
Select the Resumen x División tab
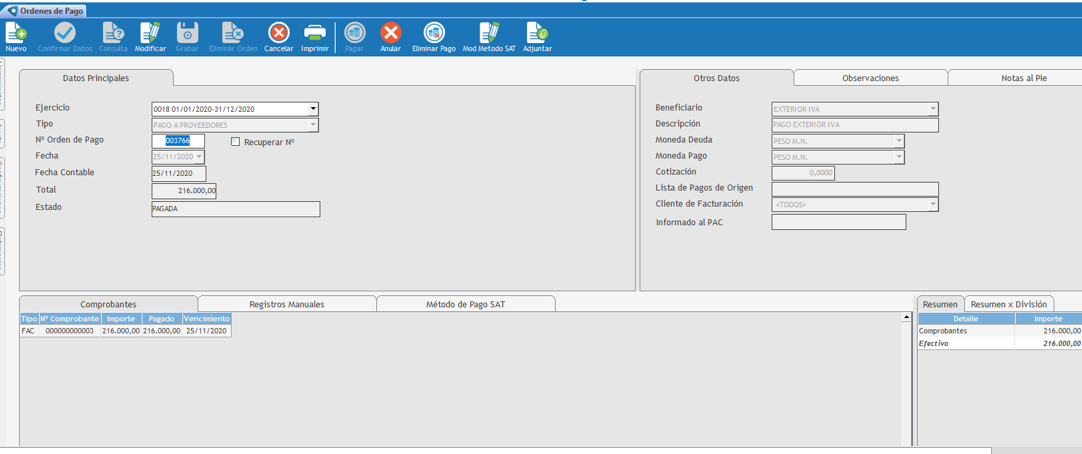[1008, 304]
